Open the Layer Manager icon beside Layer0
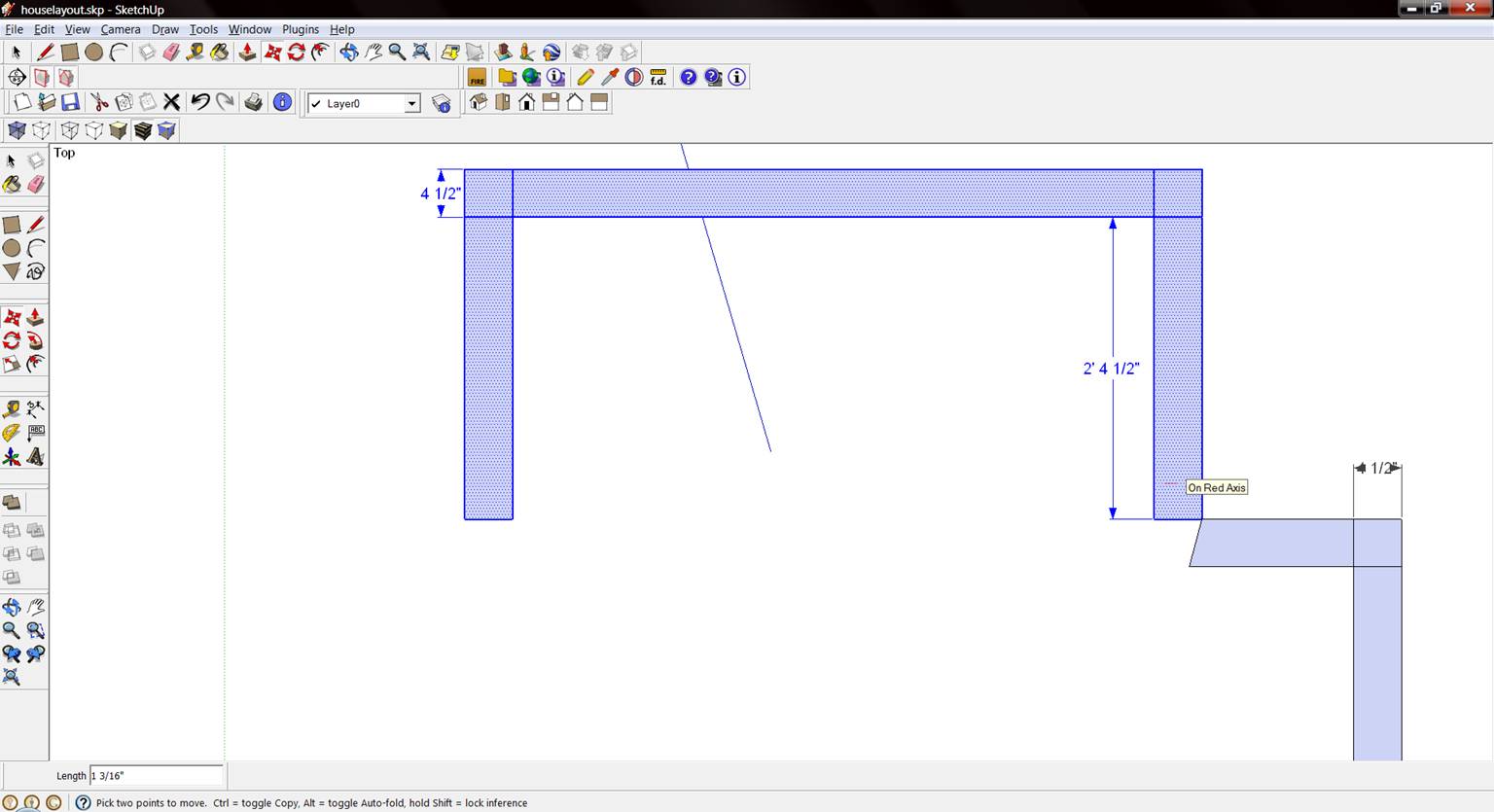 coord(442,103)
